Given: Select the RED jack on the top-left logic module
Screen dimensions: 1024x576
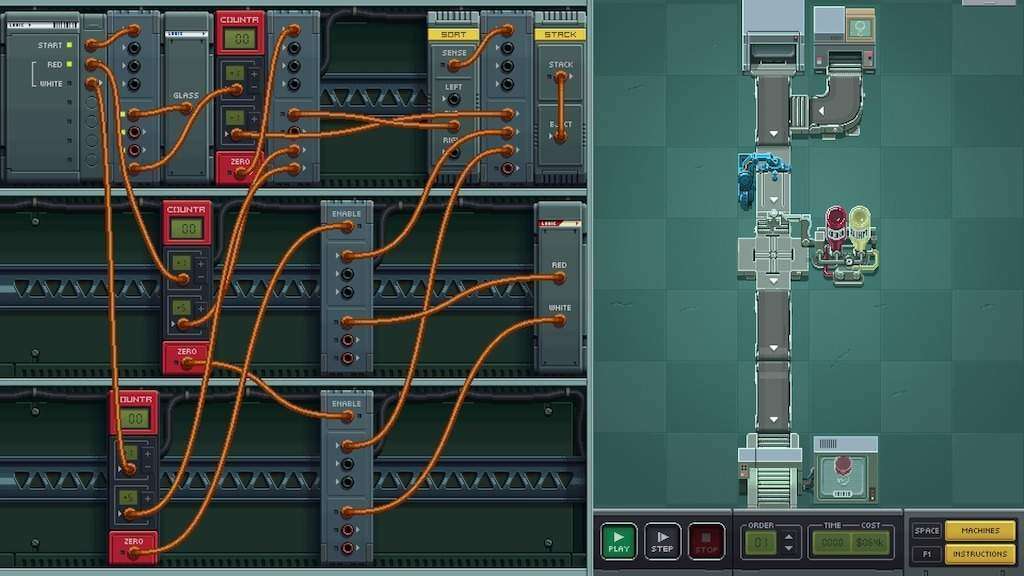Looking at the screenshot, I should (92, 65).
